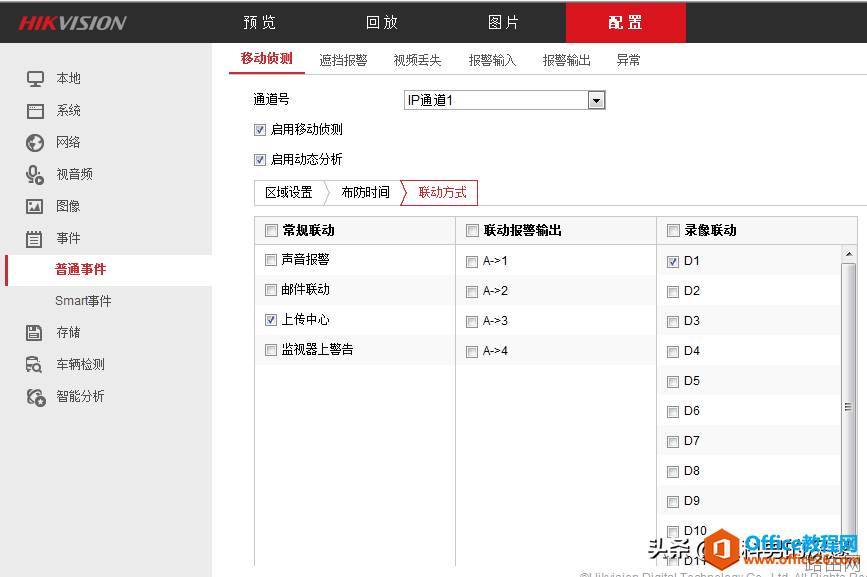
Task: Click the 智能分析 icon
Action: (x=36, y=397)
